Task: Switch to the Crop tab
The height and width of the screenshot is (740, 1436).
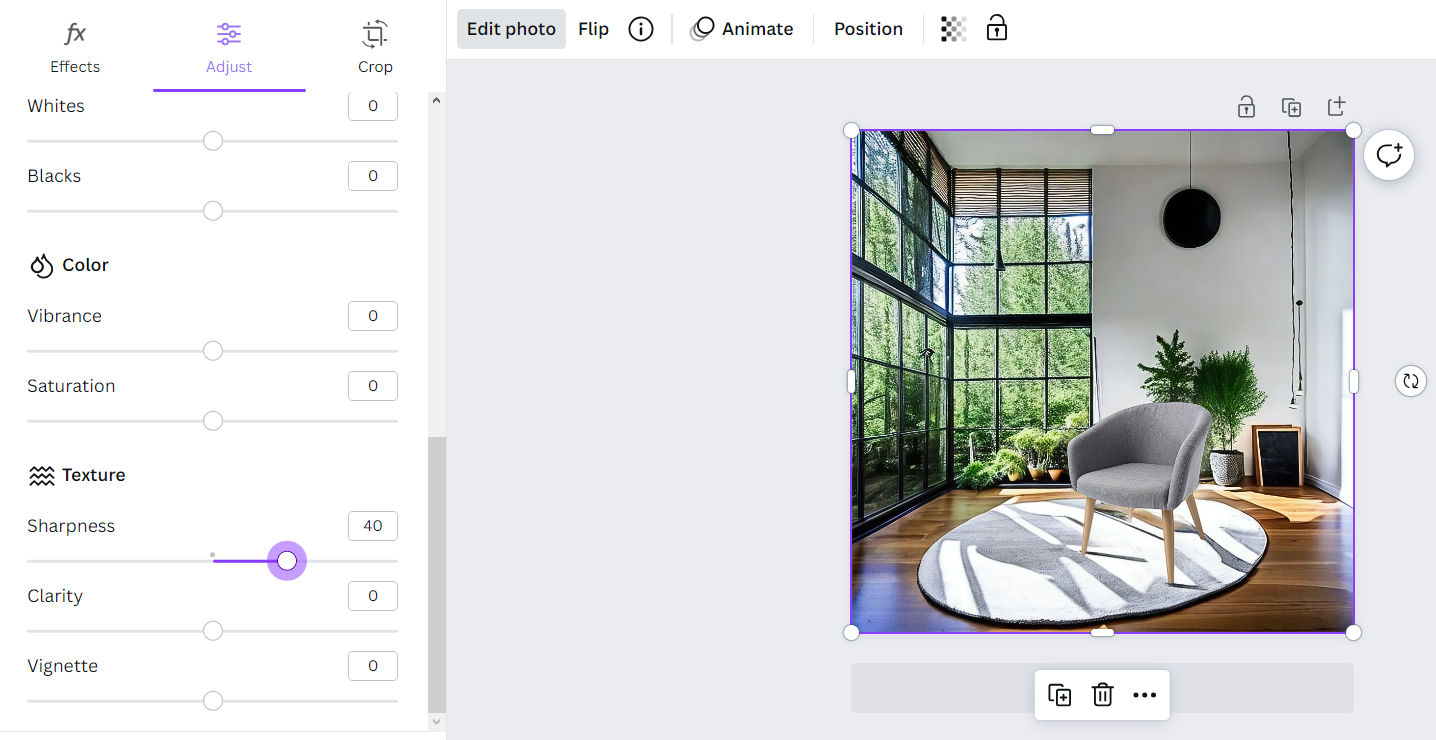Action: tap(375, 47)
